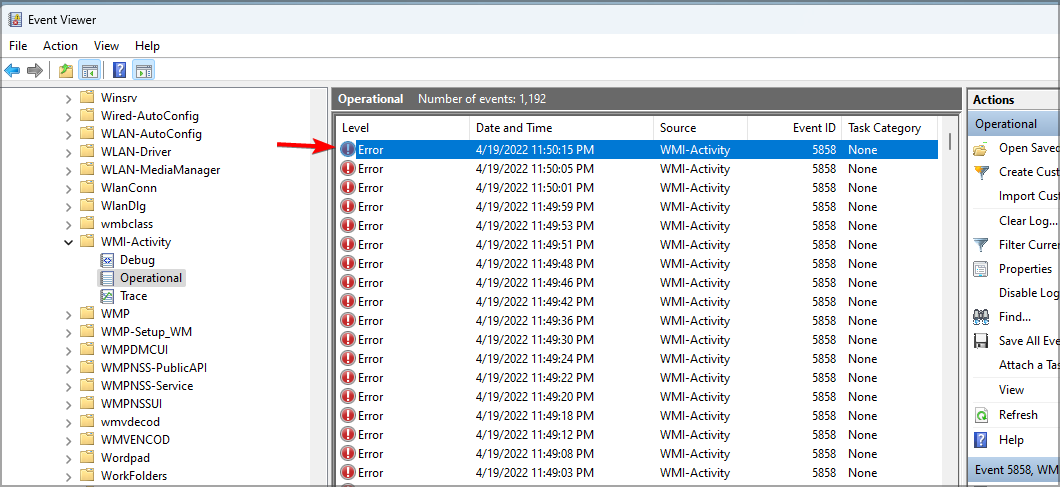The height and width of the screenshot is (487, 1060).
Task: Sort by the Date and Time column header
Action: click(561, 128)
